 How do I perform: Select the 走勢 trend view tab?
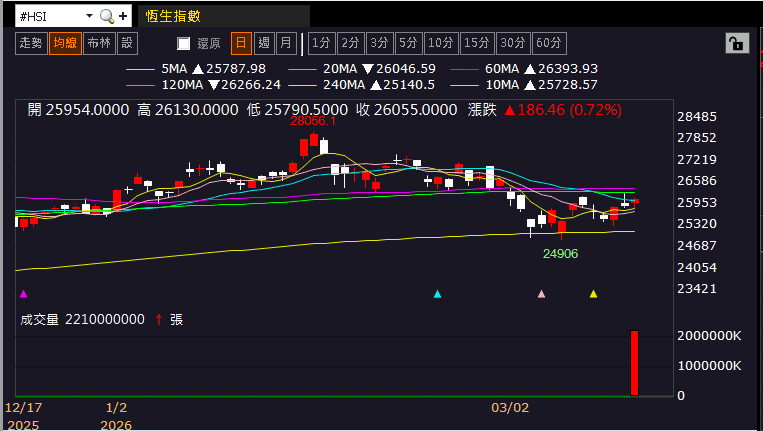click(31, 43)
